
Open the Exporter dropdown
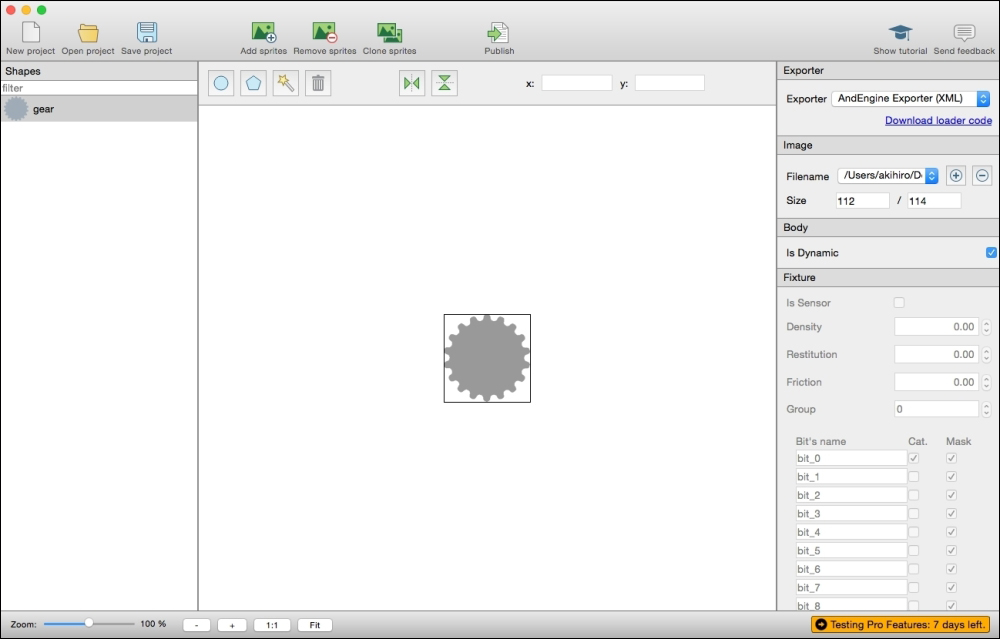click(910, 99)
